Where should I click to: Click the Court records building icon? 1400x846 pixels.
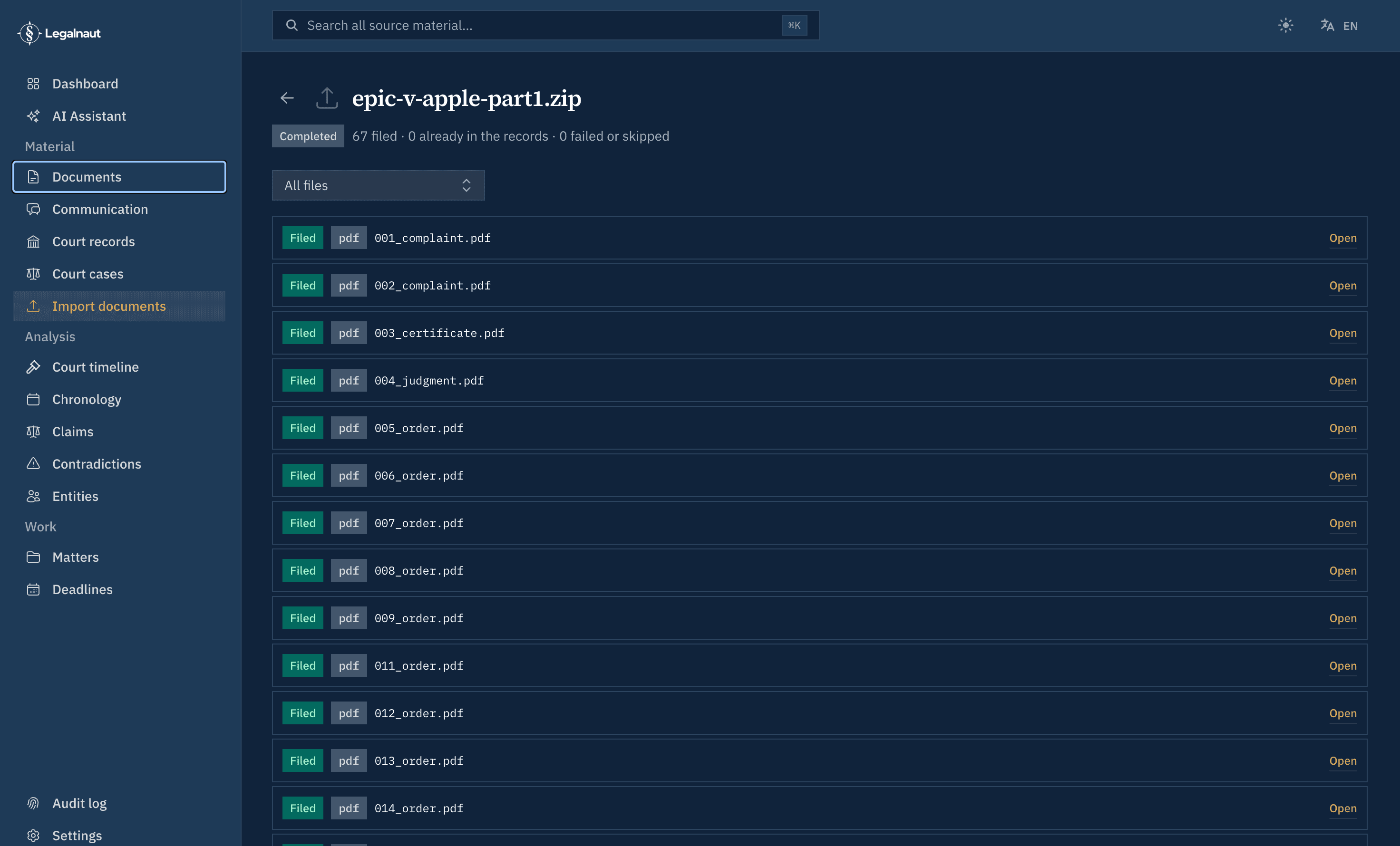point(33,241)
